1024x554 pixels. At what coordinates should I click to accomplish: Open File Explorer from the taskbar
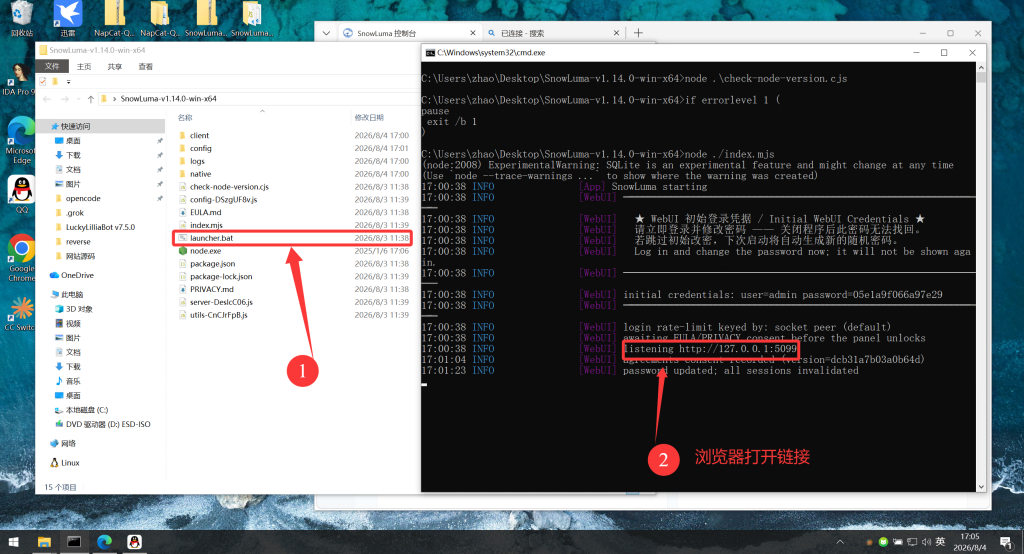(x=44, y=542)
